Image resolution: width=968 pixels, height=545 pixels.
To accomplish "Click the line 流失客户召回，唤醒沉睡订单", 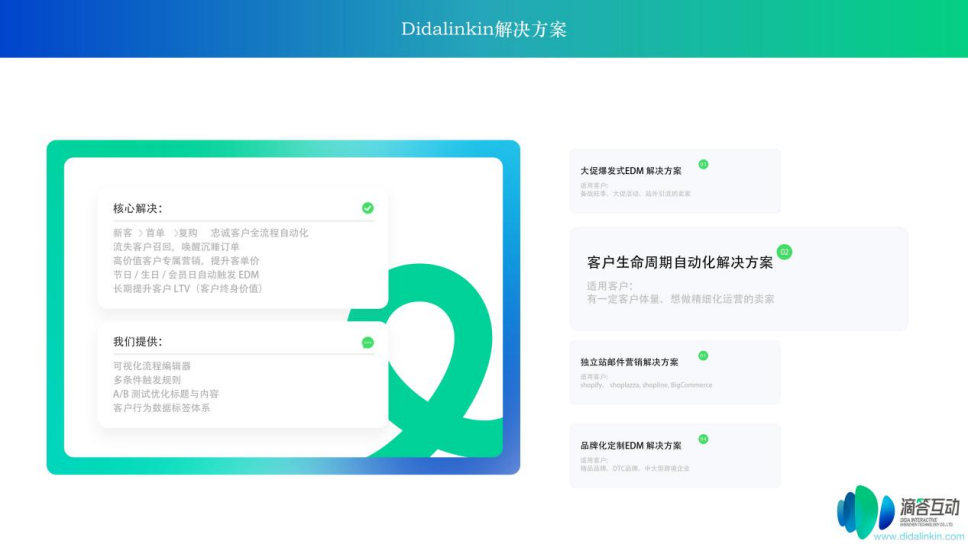I will [176, 247].
